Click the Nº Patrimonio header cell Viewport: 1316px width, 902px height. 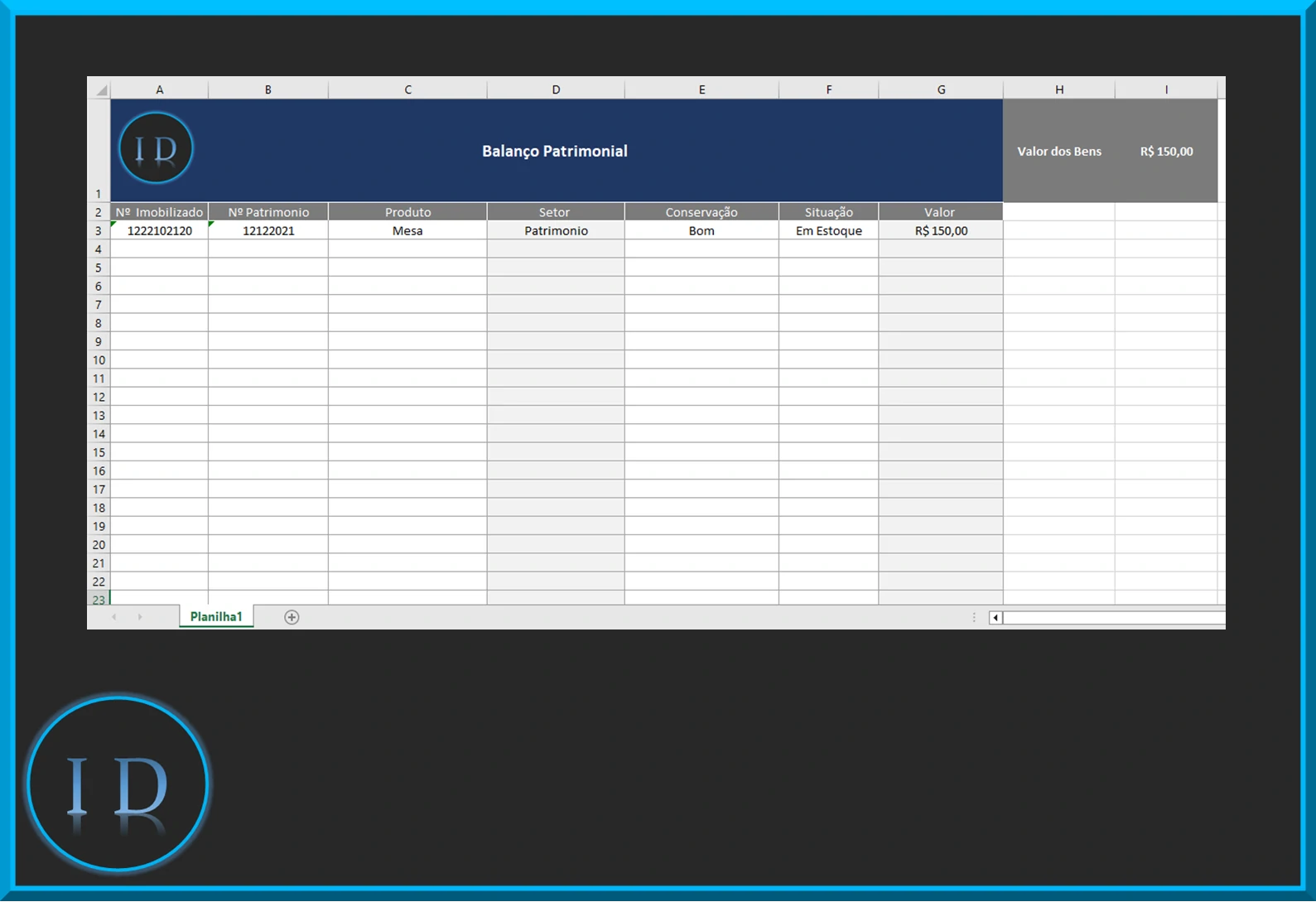coord(268,212)
